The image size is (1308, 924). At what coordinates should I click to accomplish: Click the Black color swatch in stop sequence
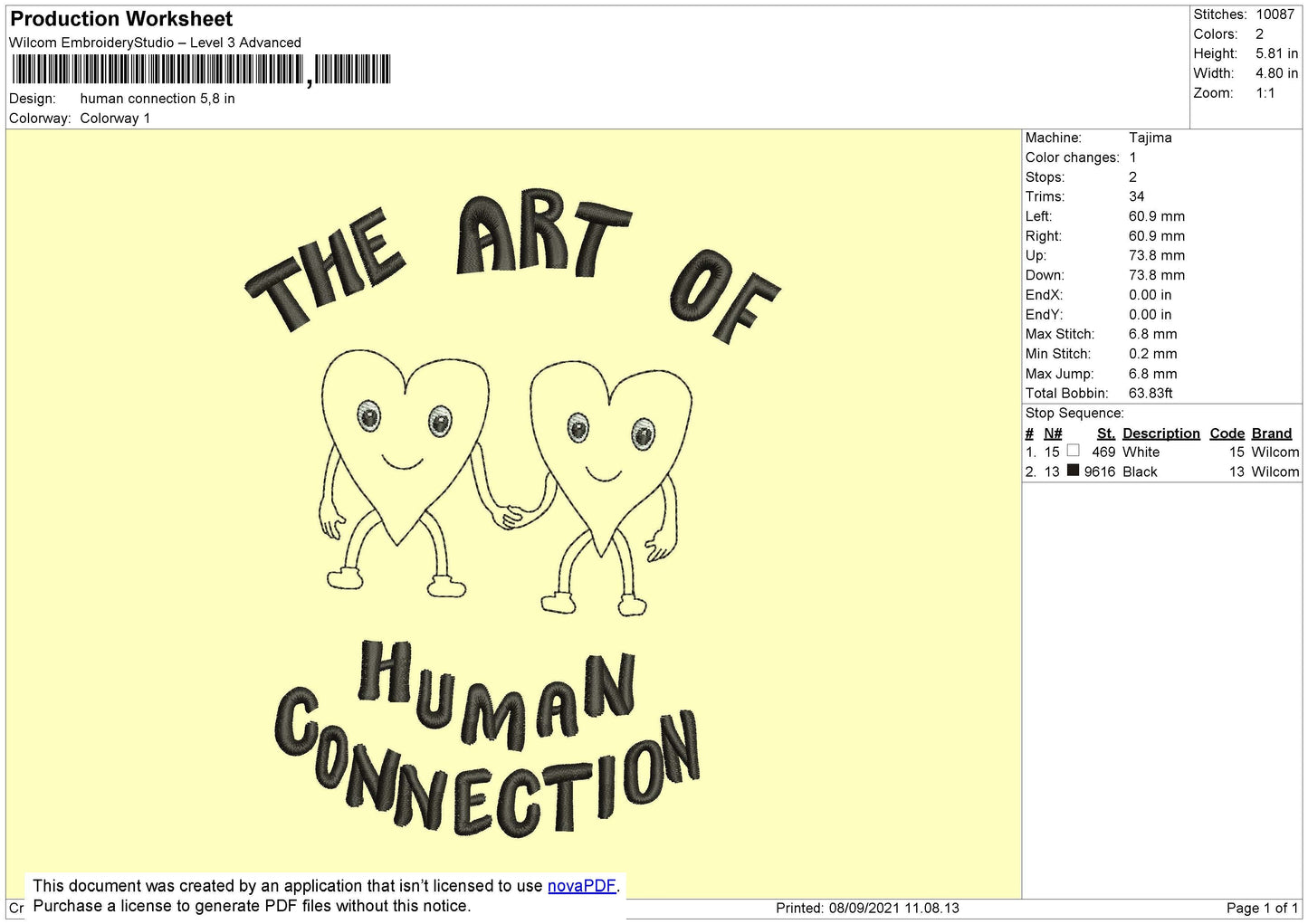[x=1073, y=471]
